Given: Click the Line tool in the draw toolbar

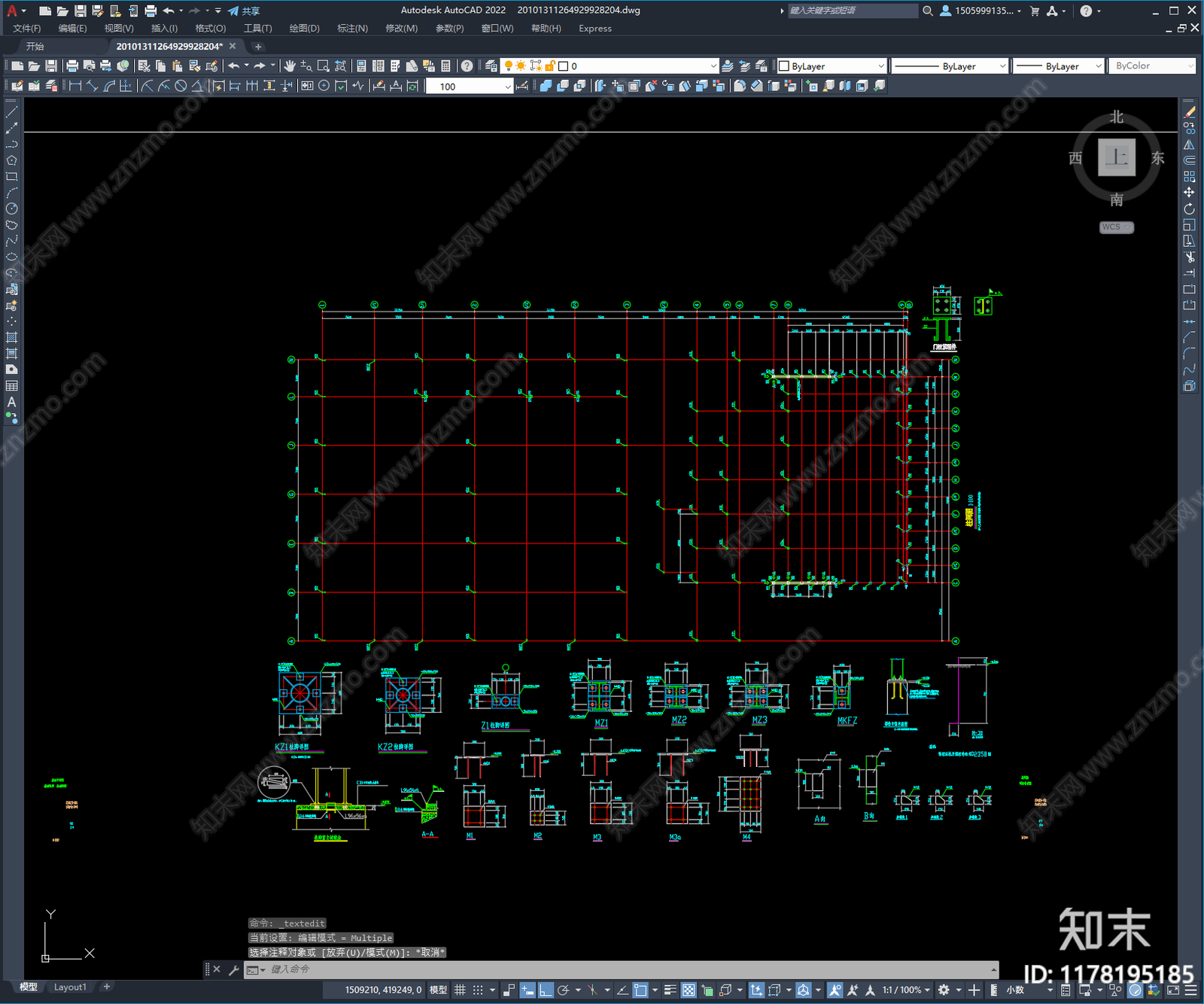Looking at the screenshot, I should pos(11,111).
